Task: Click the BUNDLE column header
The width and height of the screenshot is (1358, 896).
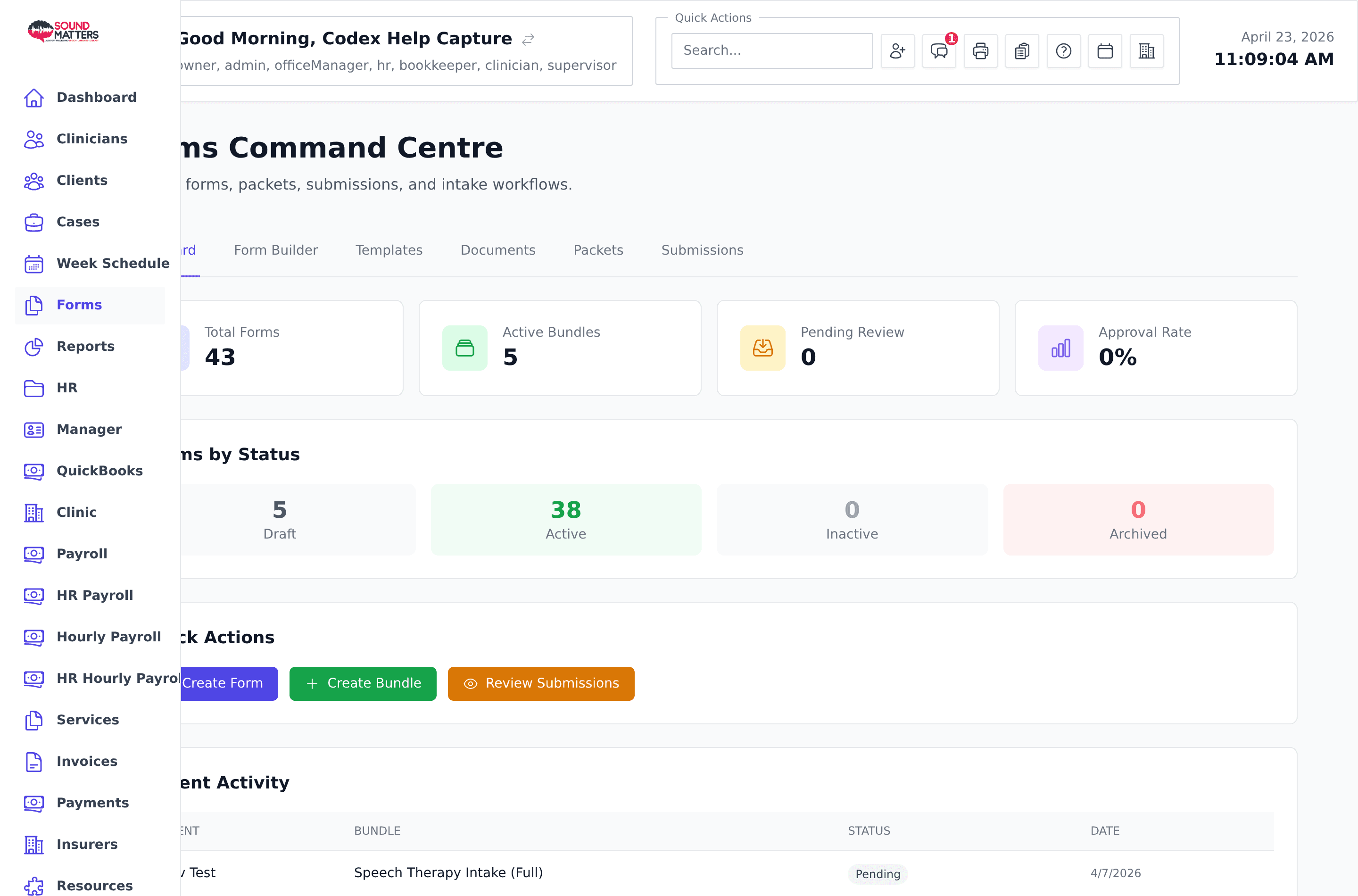Action: pos(377,831)
